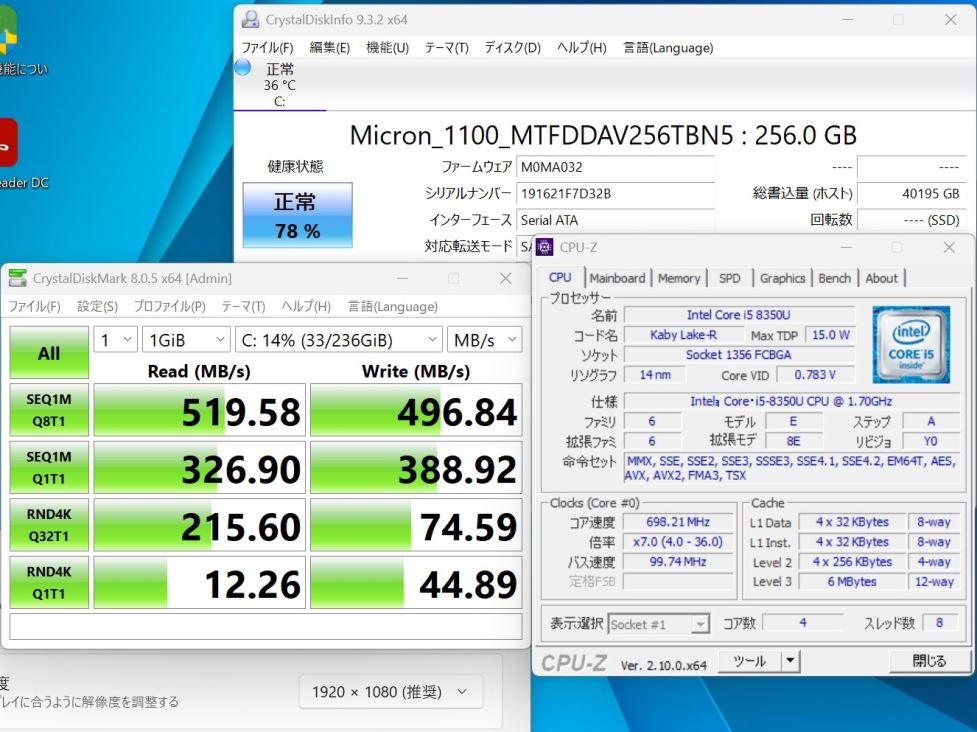Screen dimensions: 977x732
Task: Expand the target drive C: dropdown
Action: (339, 340)
